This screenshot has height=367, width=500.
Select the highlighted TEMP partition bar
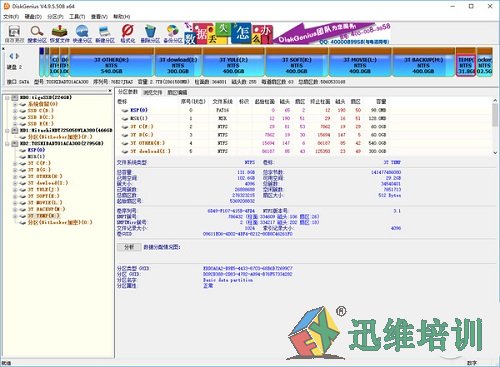466,62
